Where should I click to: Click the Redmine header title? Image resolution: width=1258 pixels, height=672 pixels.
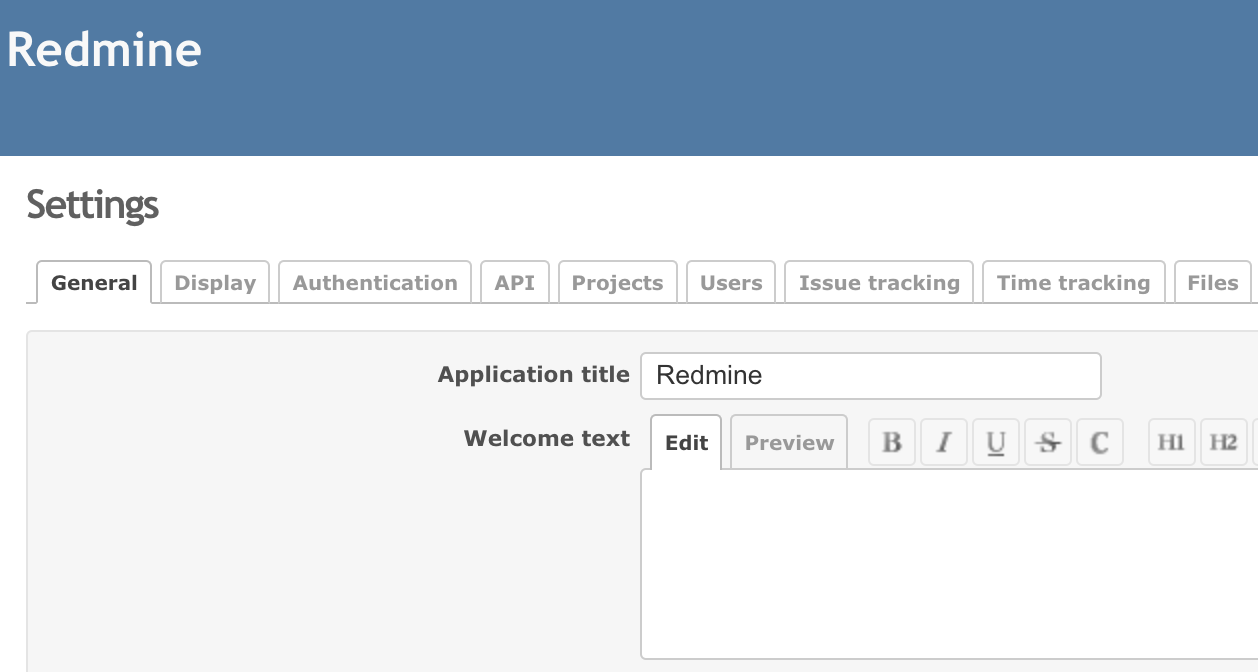[104, 50]
